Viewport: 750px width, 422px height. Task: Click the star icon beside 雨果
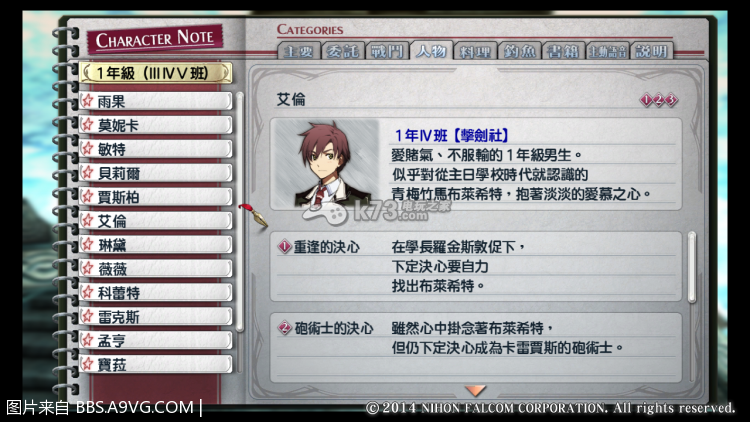coord(88,101)
